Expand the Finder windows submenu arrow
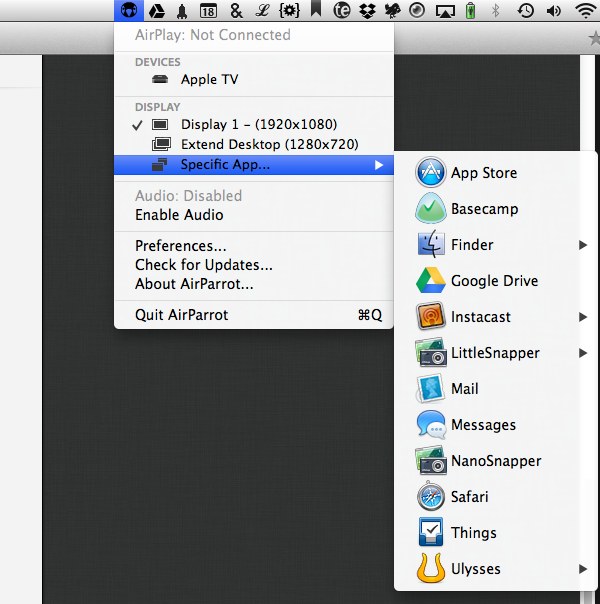Image resolution: width=600 pixels, height=604 pixels. click(583, 245)
